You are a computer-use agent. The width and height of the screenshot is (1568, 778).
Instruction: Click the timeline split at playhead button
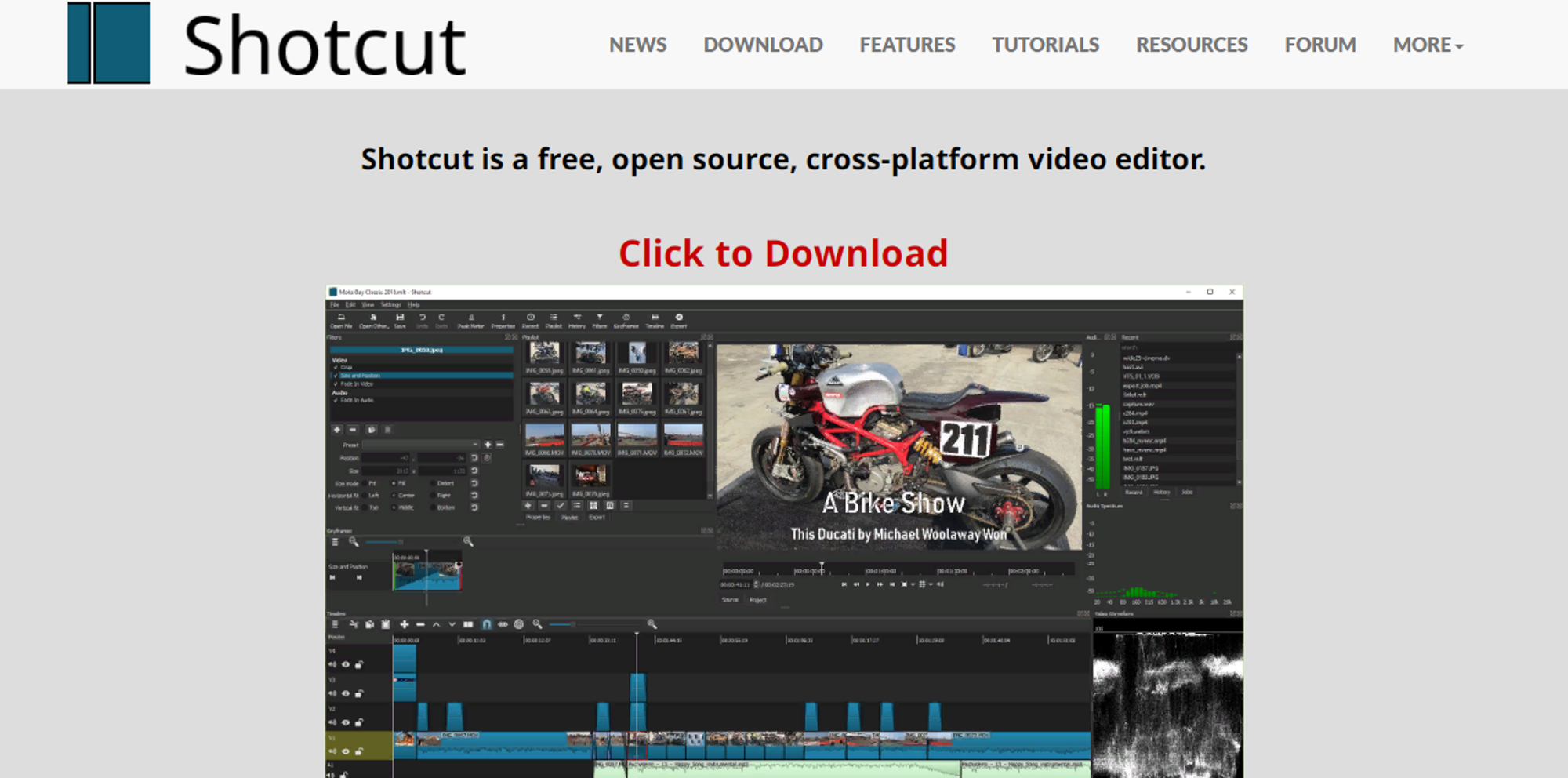point(468,624)
